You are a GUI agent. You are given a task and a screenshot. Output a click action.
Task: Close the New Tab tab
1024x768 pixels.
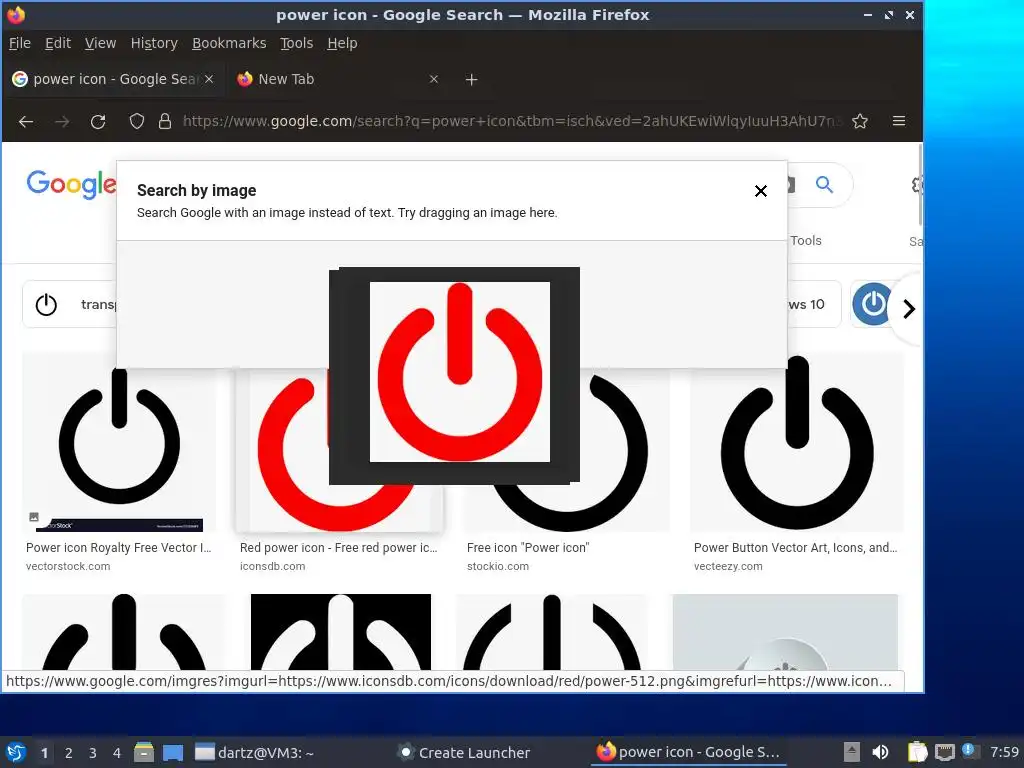[x=434, y=79]
